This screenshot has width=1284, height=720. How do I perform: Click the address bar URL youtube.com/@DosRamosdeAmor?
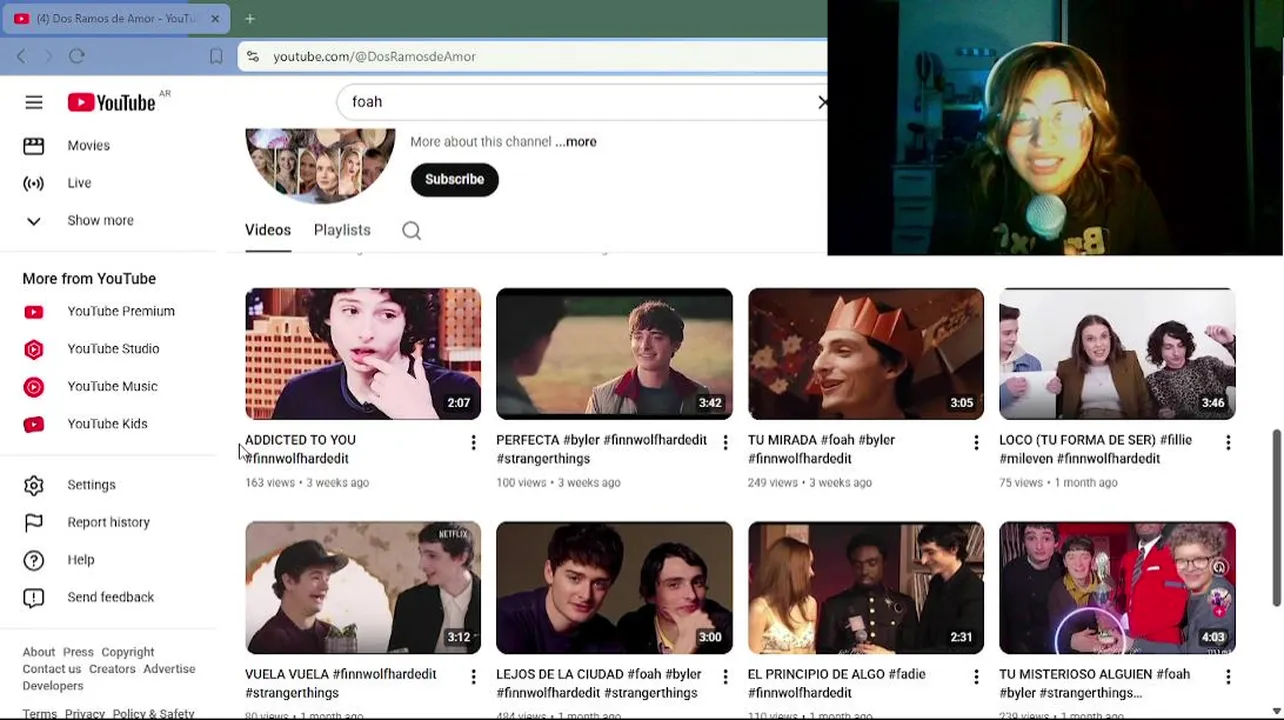tap(374, 57)
